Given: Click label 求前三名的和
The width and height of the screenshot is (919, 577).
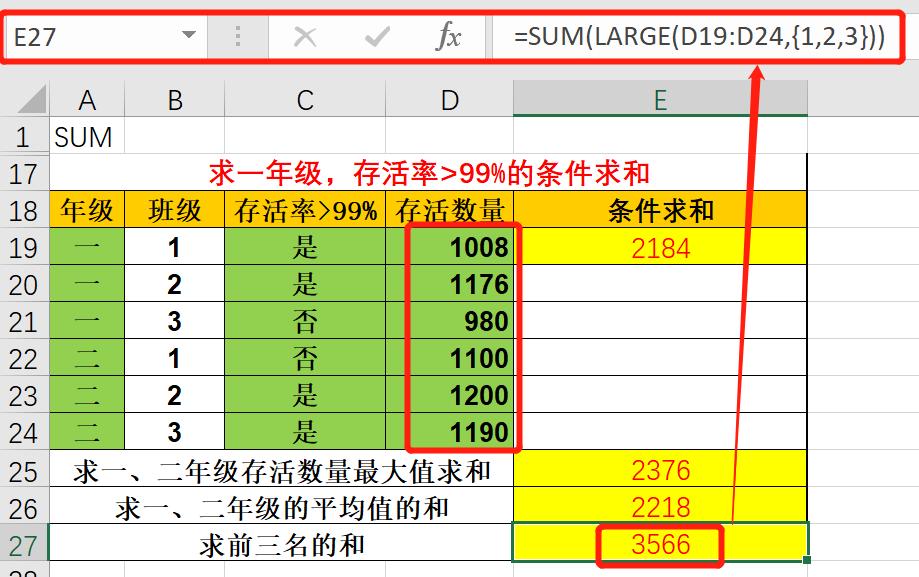Looking at the screenshot, I should click(x=281, y=545).
